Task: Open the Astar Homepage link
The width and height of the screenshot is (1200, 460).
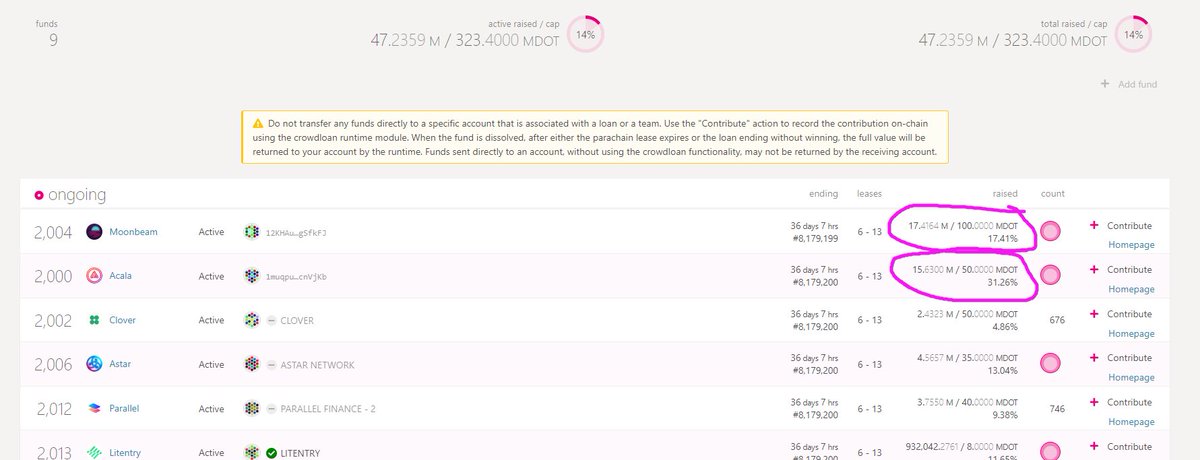Action: (x=1131, y=377)
